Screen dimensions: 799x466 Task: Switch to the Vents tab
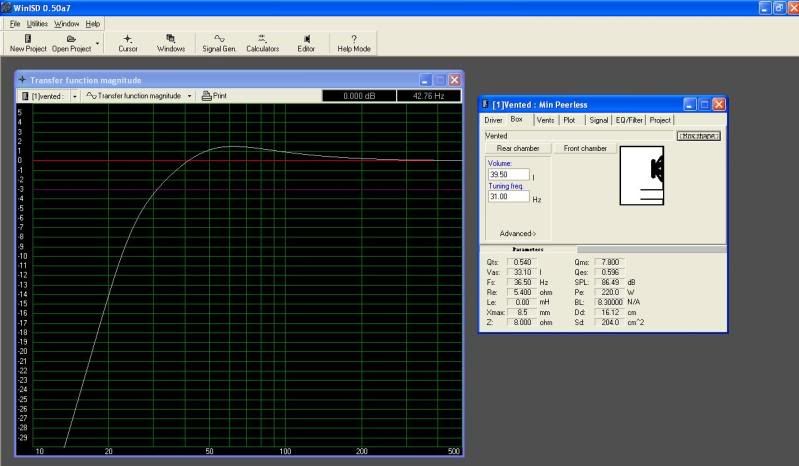pyautogui.click(x=545, y=120)
